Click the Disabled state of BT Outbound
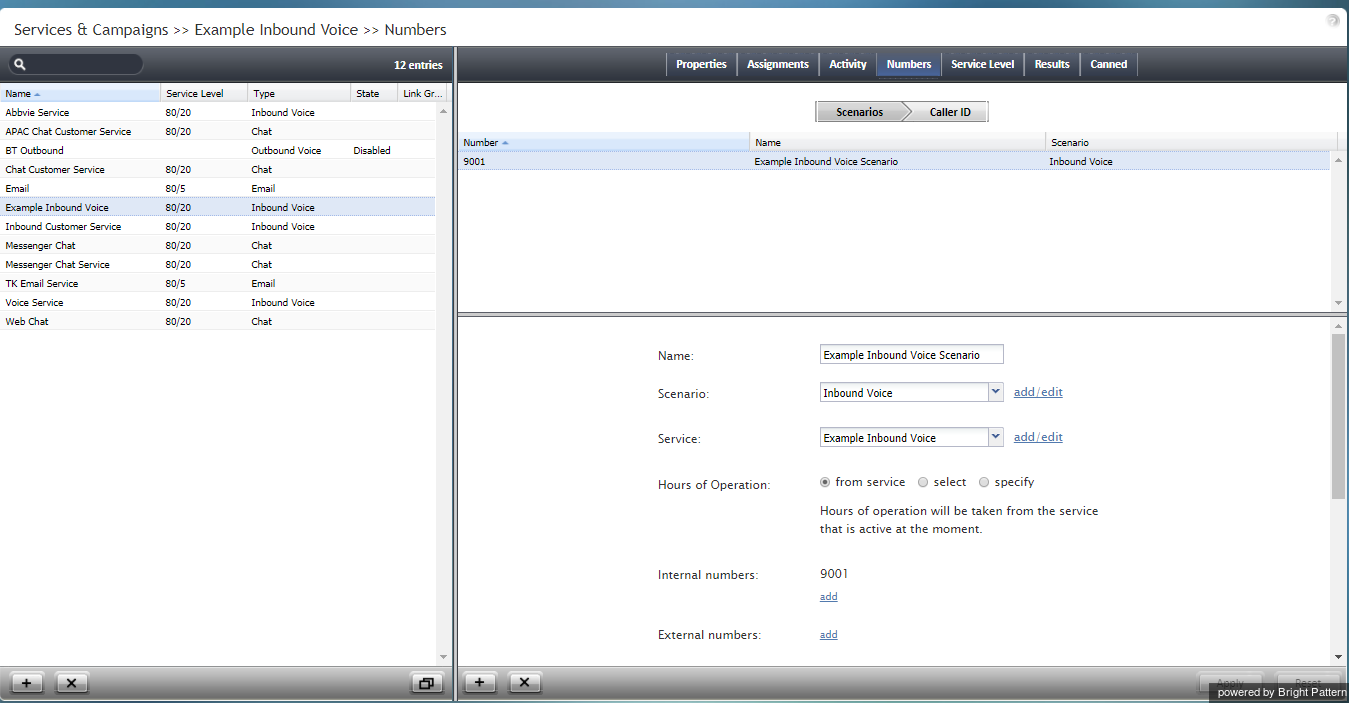The image size is (1349, 703). click(x=372, y=151)
